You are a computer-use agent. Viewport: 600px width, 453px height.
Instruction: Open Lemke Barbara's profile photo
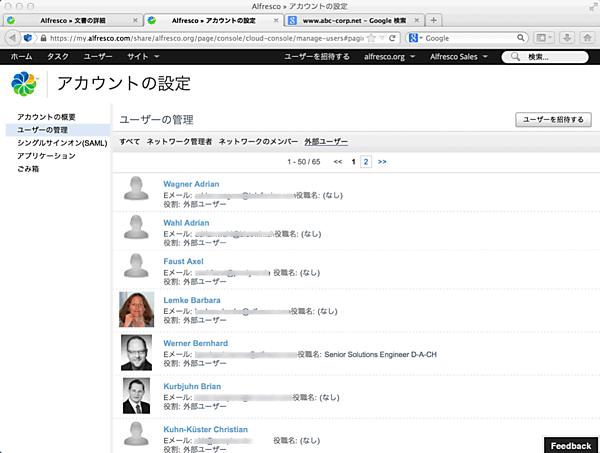[x=136, y=309]
